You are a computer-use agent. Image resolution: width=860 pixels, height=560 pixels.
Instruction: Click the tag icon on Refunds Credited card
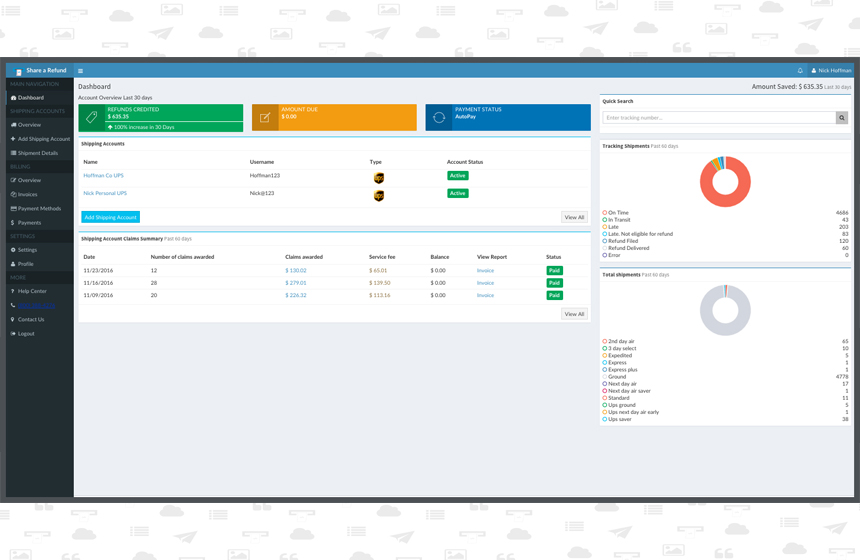[92, 117]
